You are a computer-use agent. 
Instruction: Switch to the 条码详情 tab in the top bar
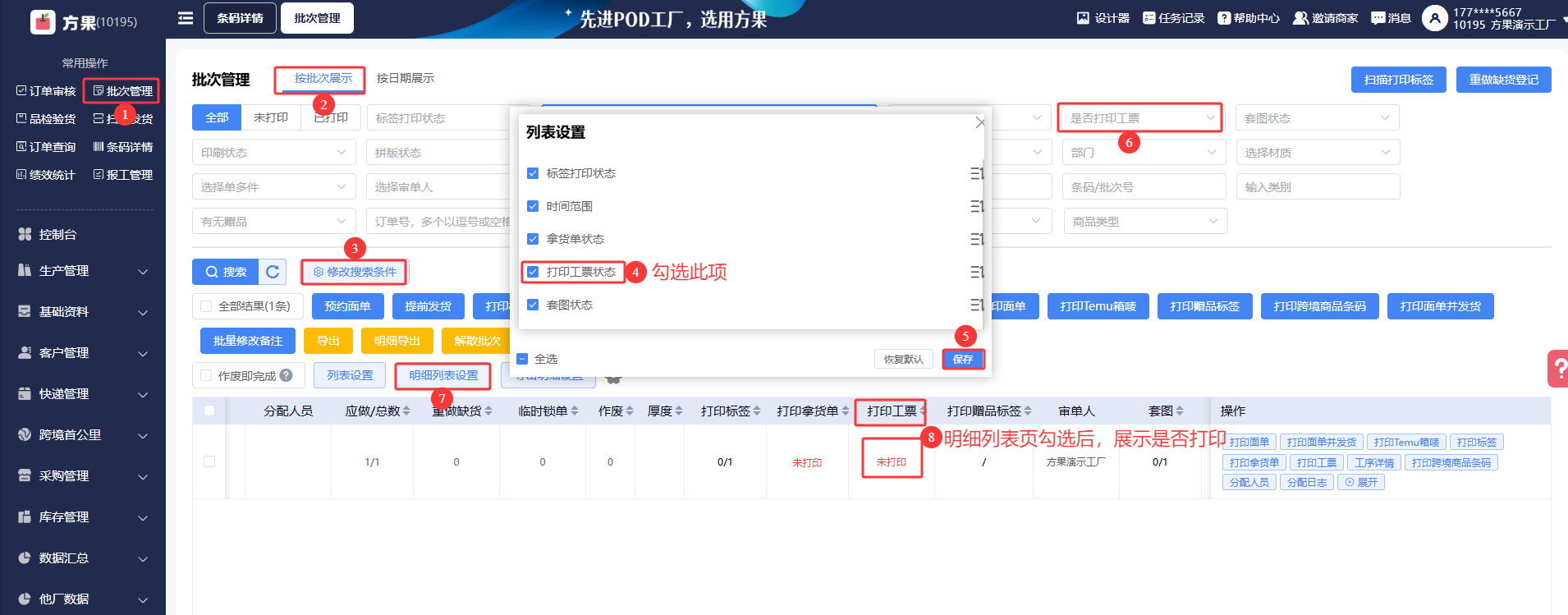click(x=241, y=18)
